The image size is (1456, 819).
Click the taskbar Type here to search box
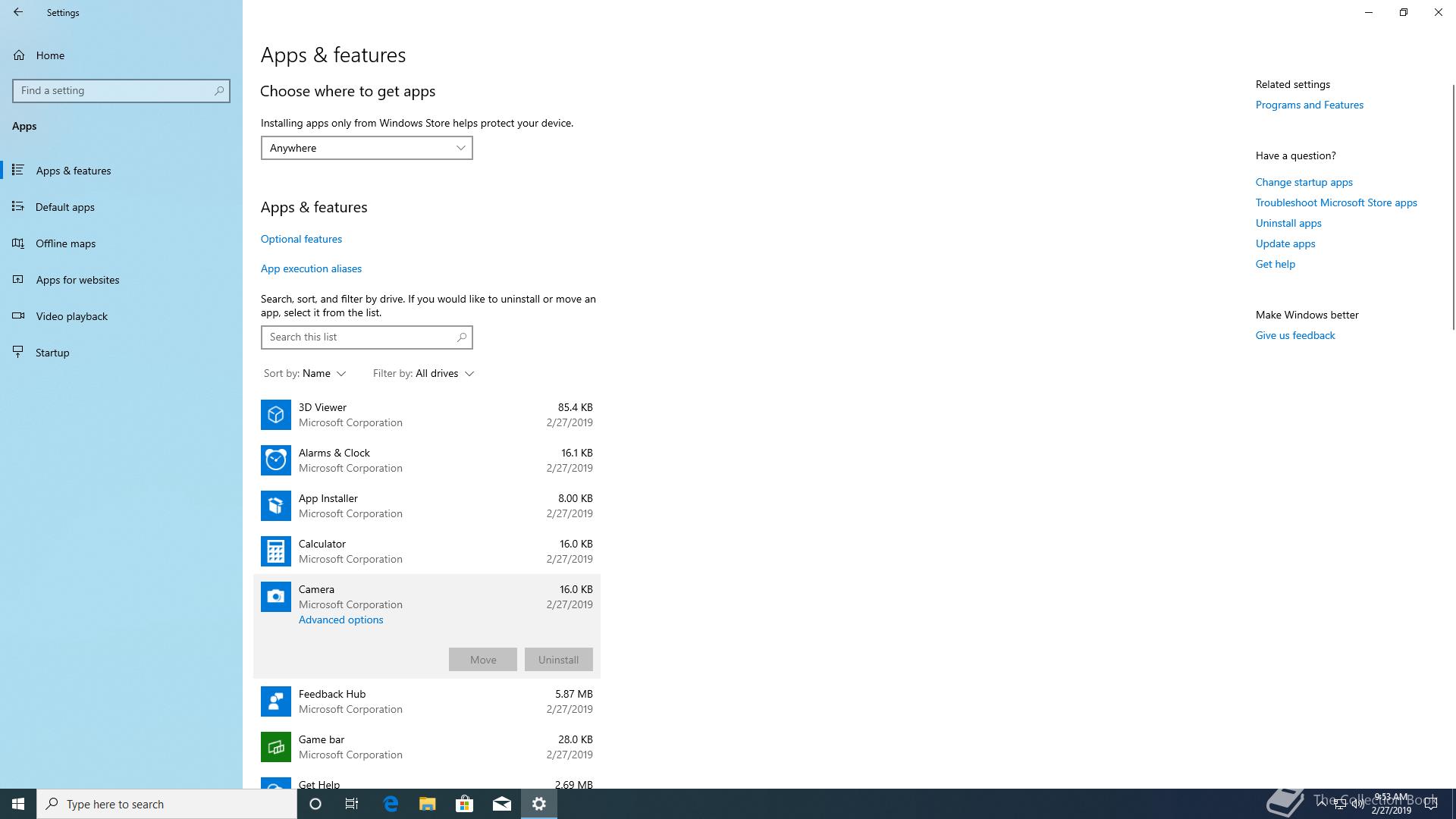[167, 804]
